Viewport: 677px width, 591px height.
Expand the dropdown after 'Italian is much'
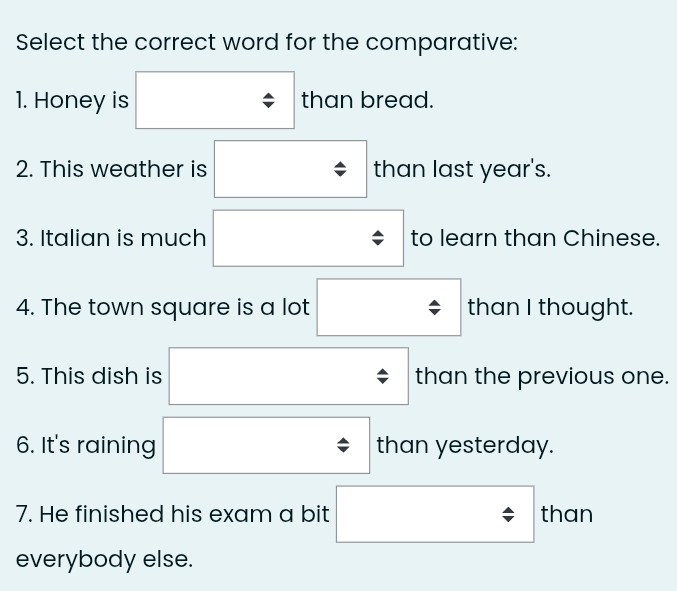307,238
